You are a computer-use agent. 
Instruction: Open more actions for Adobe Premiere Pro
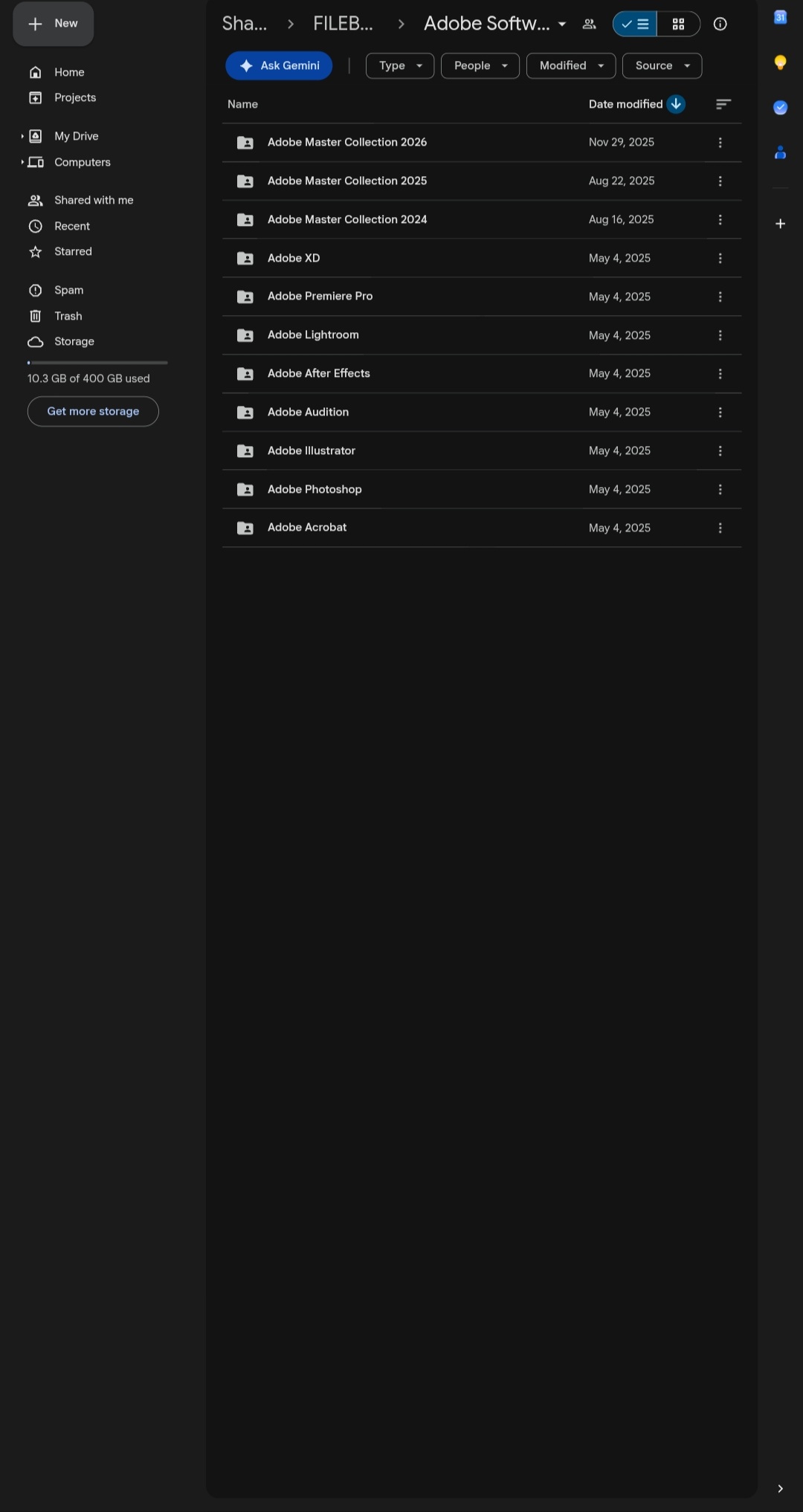[x=720, y=297]
